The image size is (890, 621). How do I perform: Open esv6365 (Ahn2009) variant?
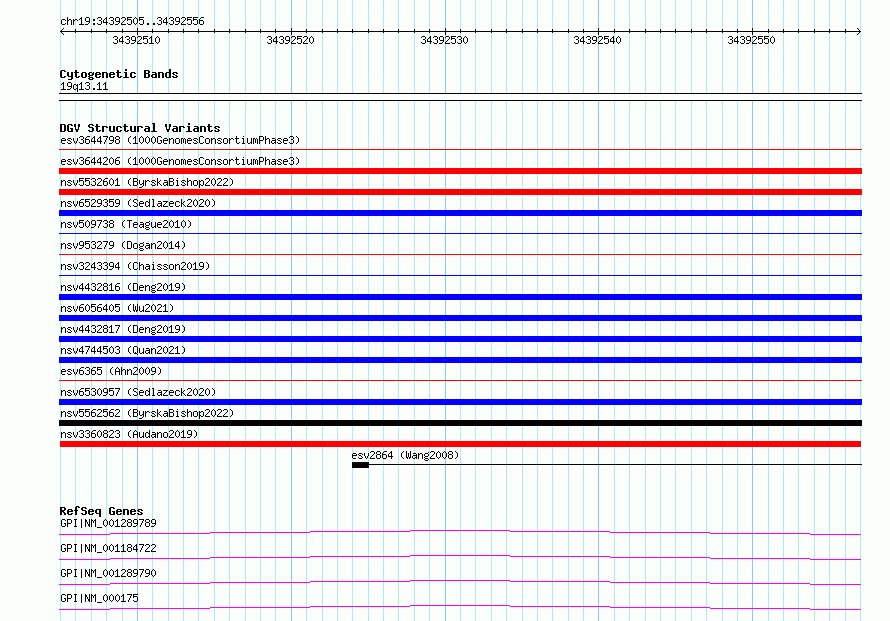coord(111,371)
